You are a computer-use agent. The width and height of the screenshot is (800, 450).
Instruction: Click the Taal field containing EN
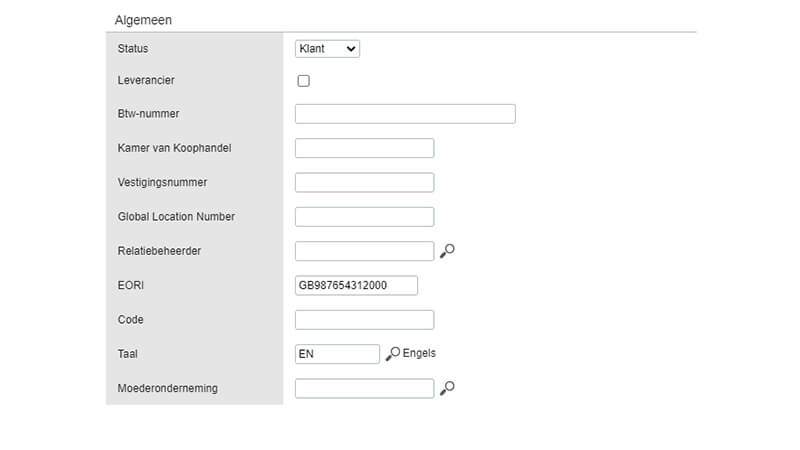(337, 354)
